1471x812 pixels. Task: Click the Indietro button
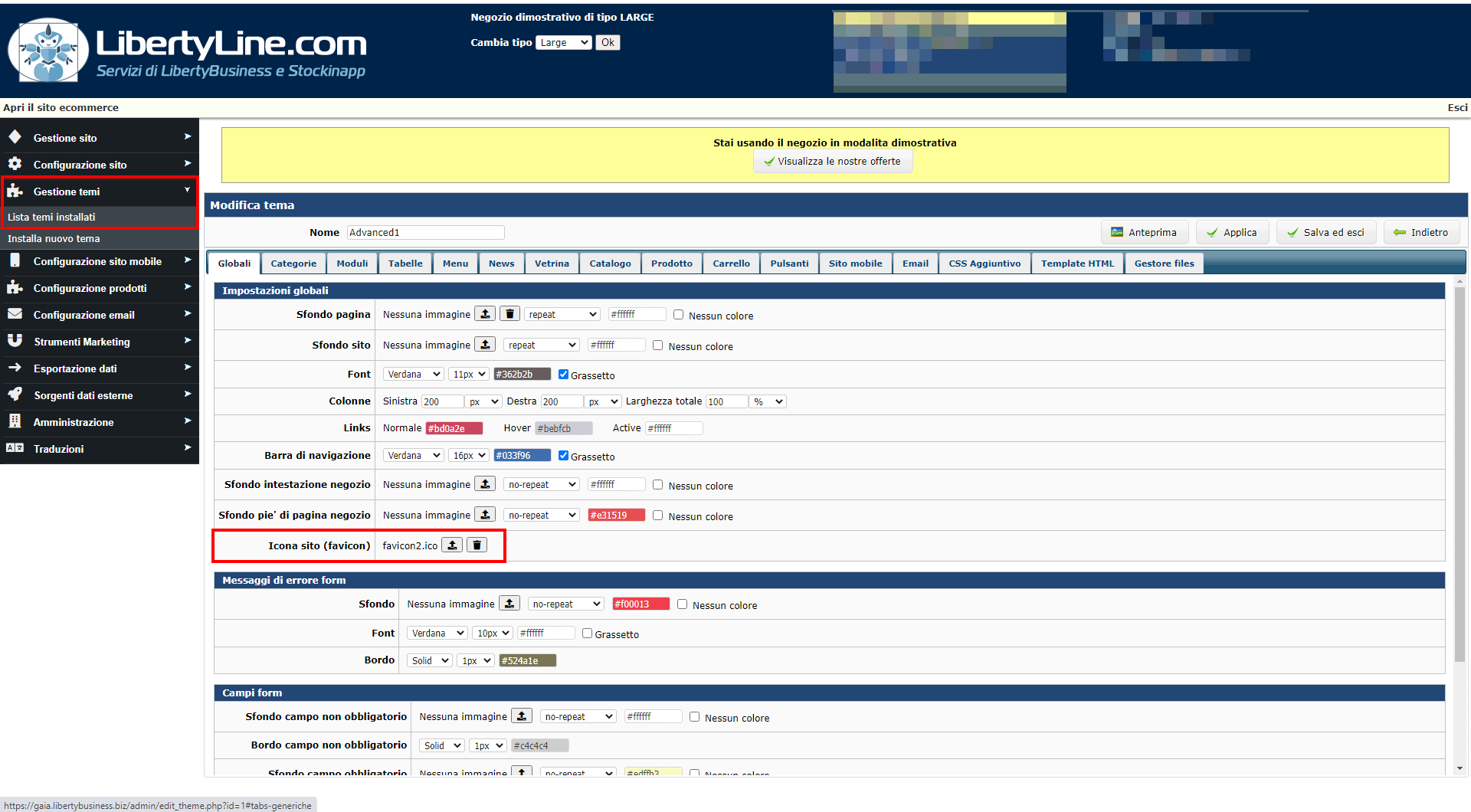[1421, 232]
